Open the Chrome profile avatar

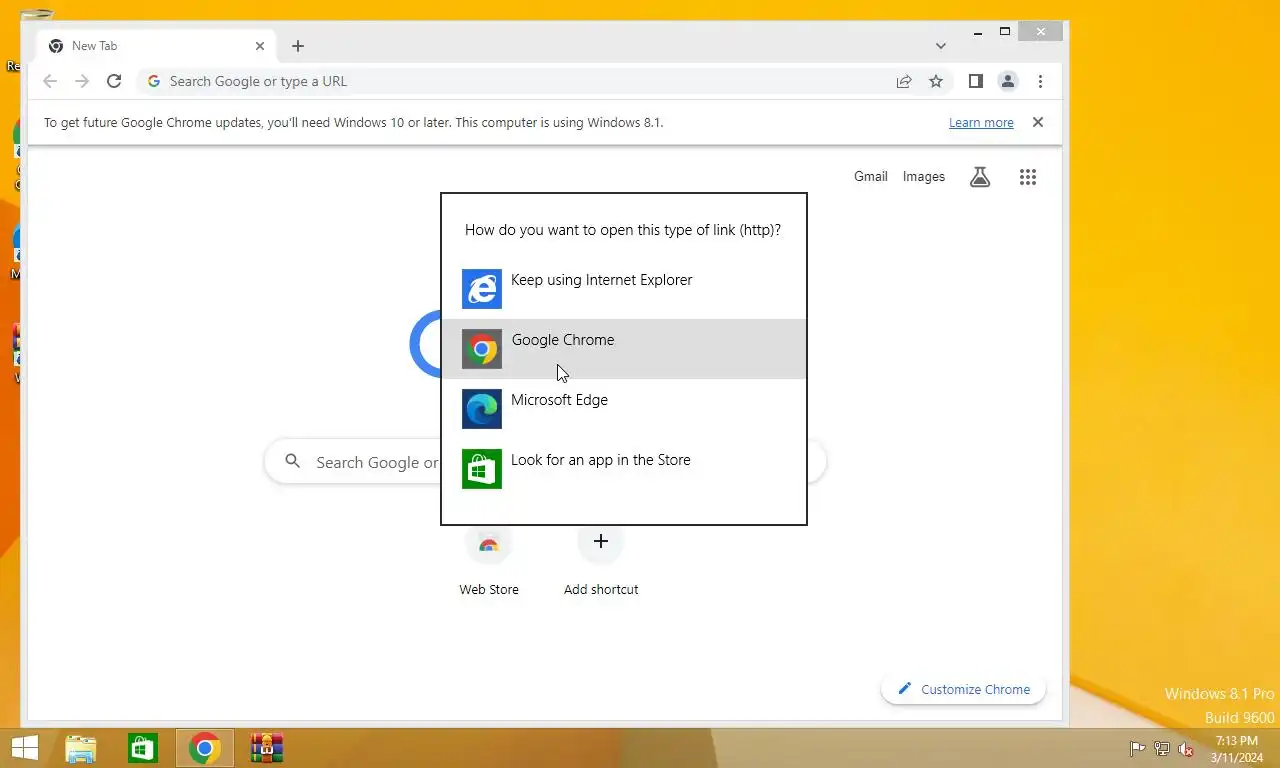tap(1008, 81)
